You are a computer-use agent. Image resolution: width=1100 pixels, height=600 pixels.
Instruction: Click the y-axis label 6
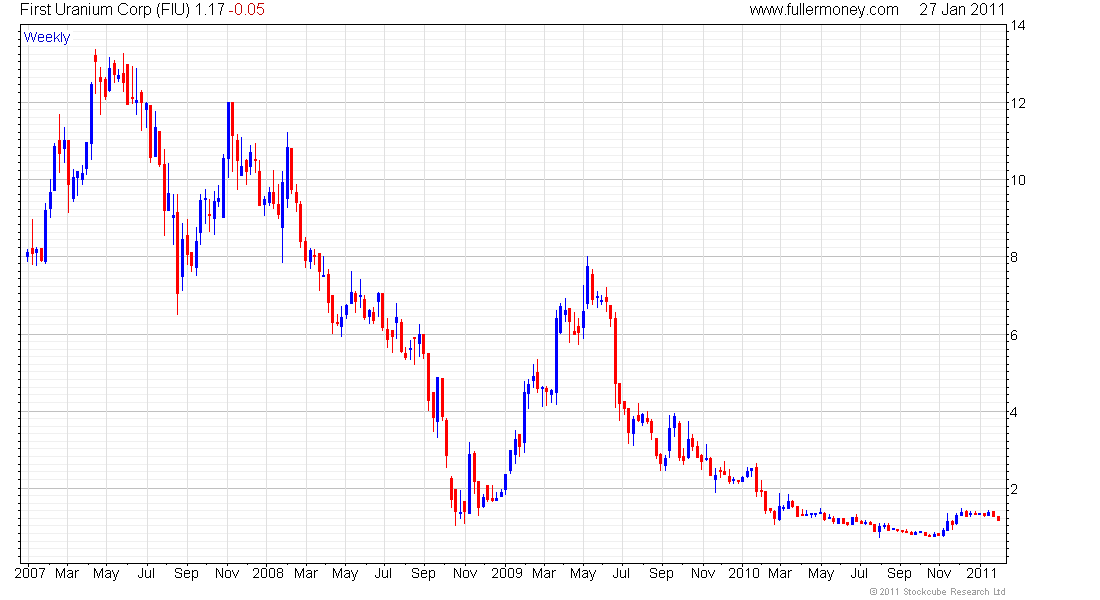tap(1014, 335)
